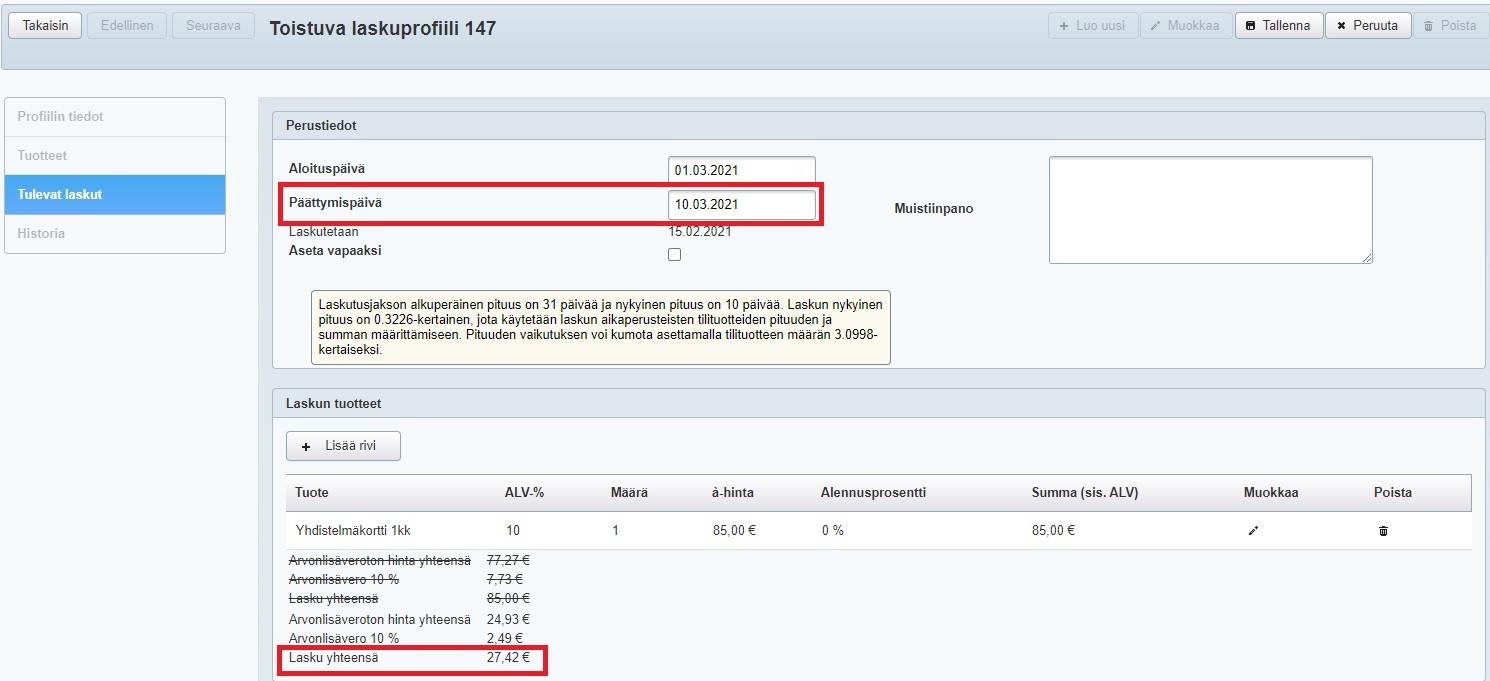Click the Päättymispäivä date field
Viewport: 1490px width, 681px height.
(x=741, y=205)
